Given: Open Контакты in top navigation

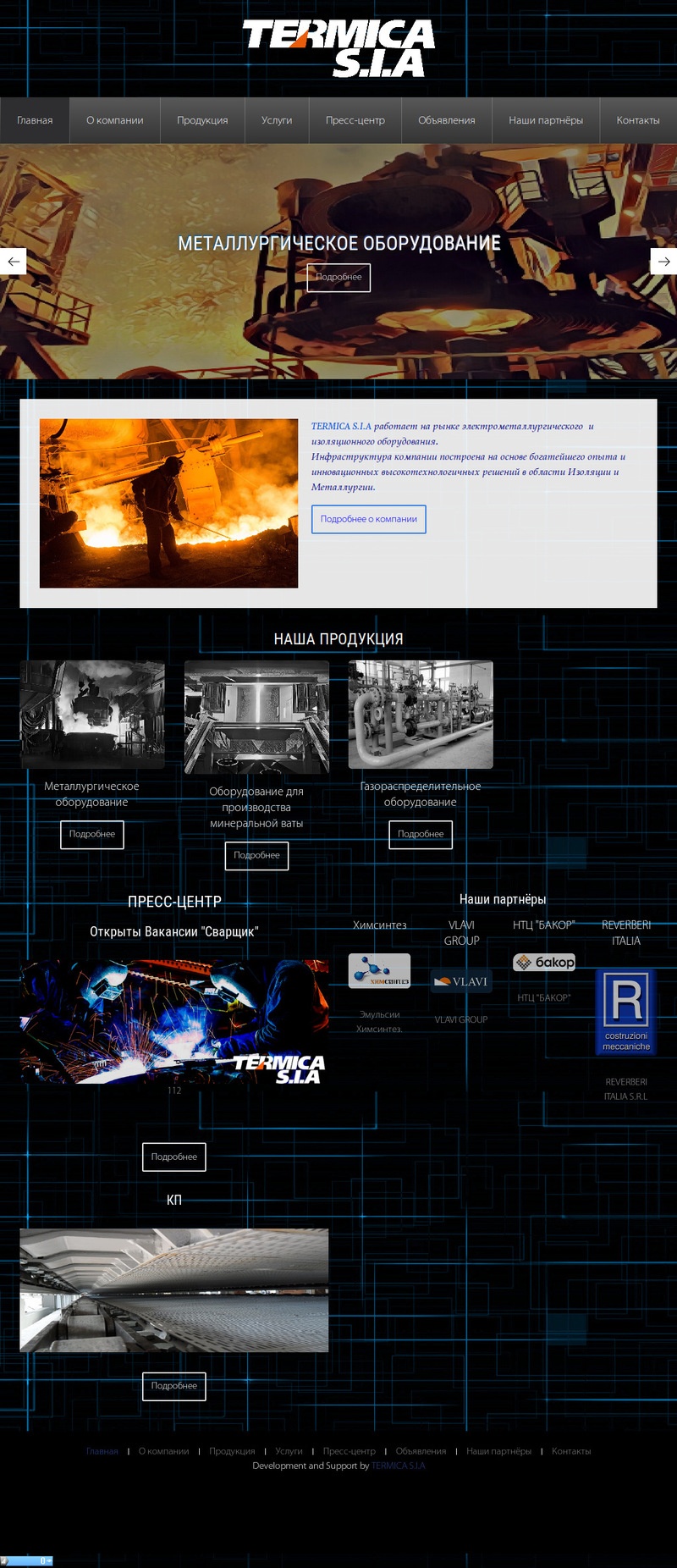Looking at the screenshot, I should 638,120.
